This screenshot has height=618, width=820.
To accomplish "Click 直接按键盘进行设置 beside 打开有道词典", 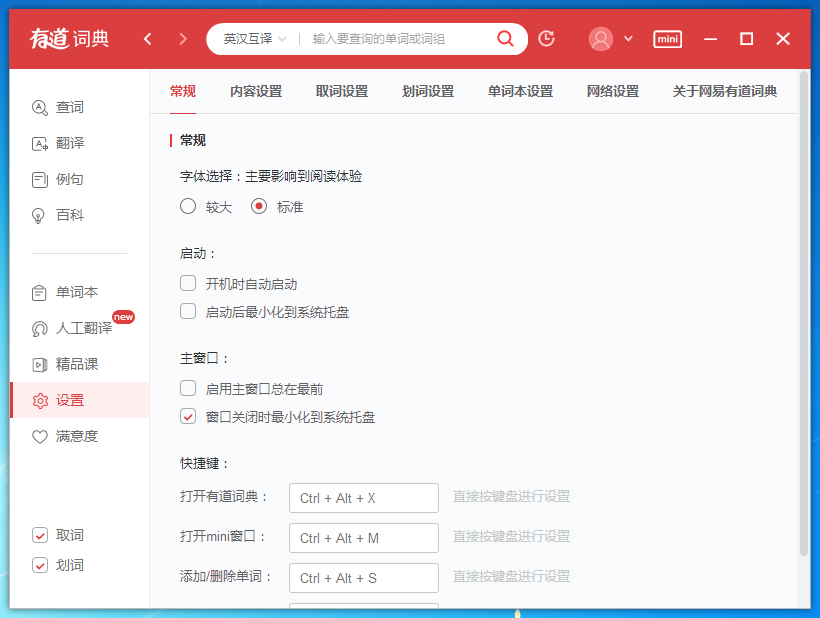I will 511,497.
